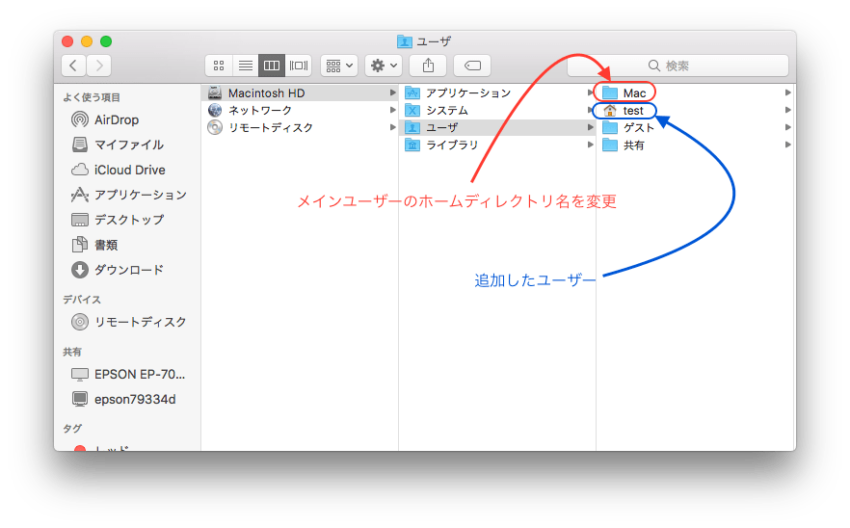Click the タグ sidebar heading
850x528 pixels.
(x=72, y=429)
